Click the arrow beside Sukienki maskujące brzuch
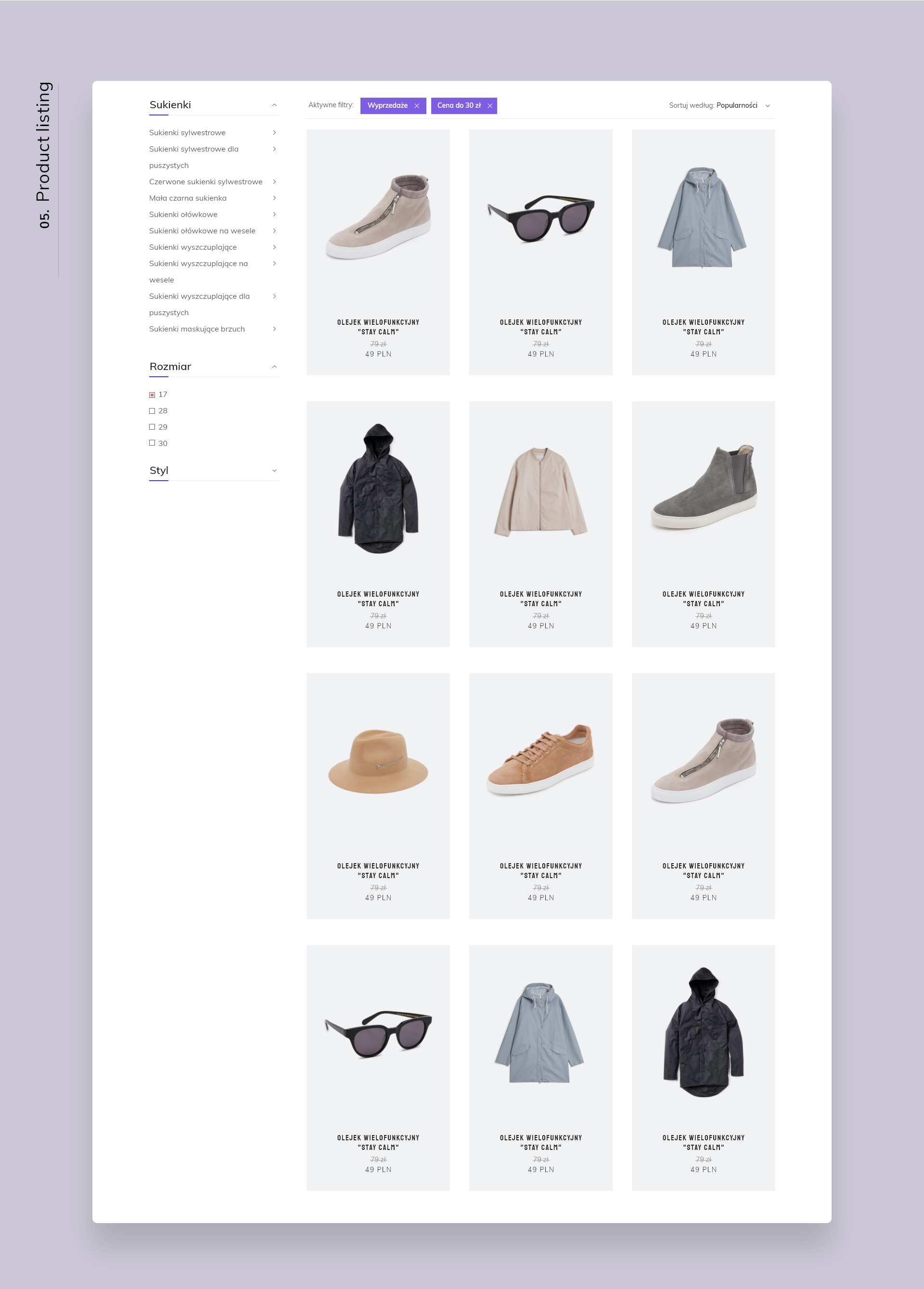 (274, 329)
